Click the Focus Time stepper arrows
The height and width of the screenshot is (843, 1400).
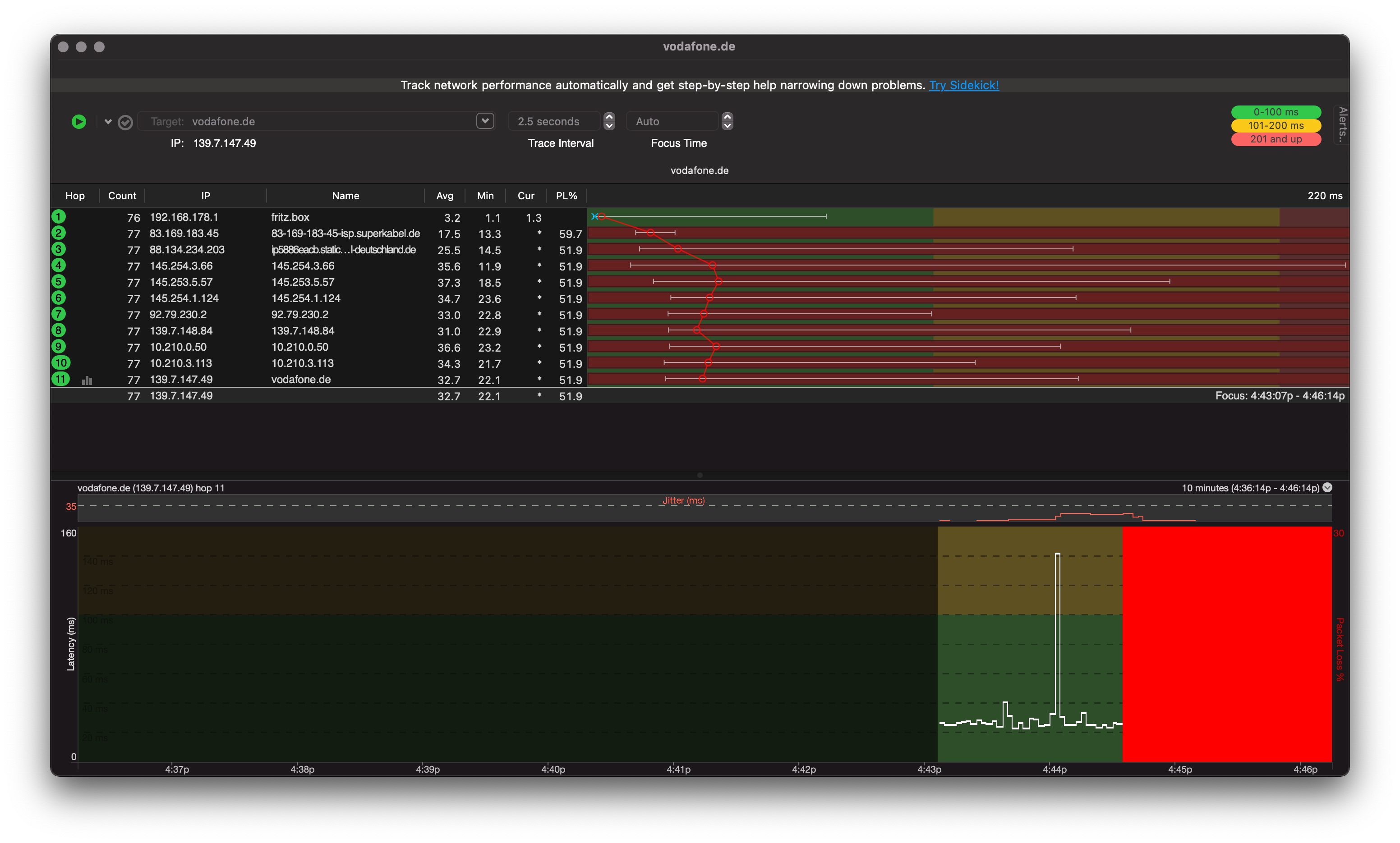tap(727, 121)
